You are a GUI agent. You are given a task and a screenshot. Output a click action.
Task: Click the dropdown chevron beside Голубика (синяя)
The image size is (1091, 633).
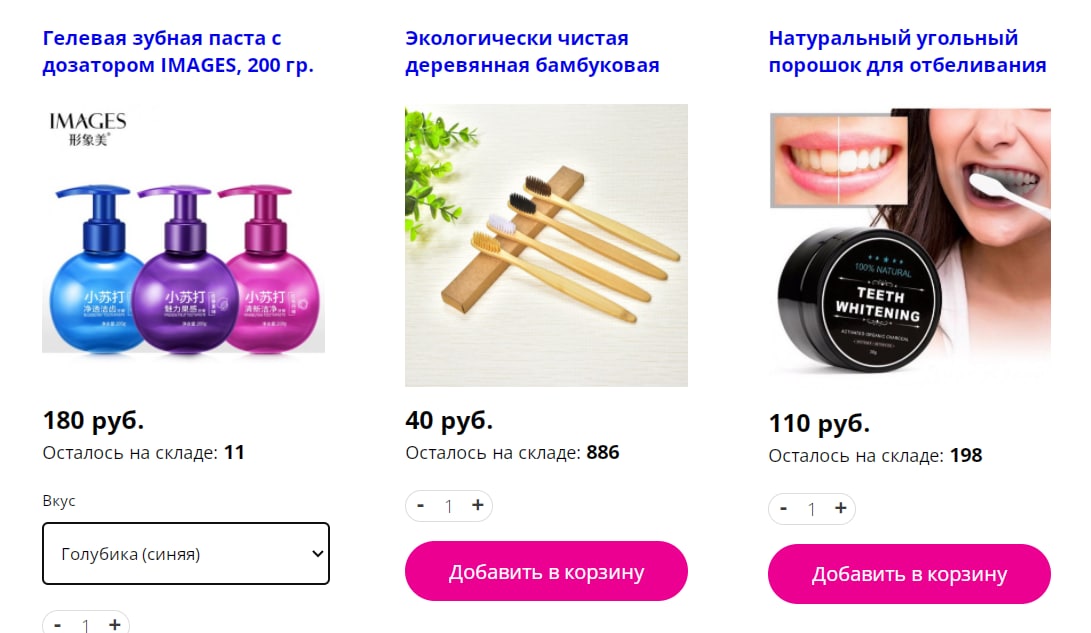tap(317, 554)
